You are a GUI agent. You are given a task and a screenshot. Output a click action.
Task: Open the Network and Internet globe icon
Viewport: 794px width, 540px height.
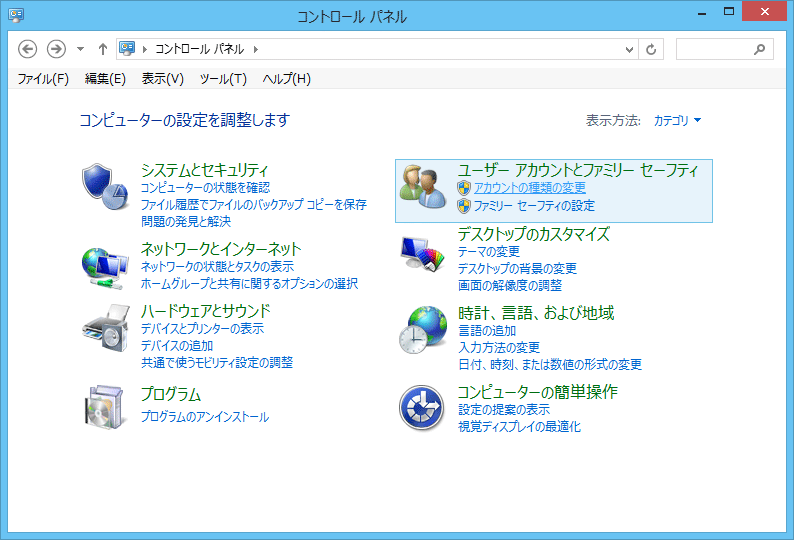105,268
